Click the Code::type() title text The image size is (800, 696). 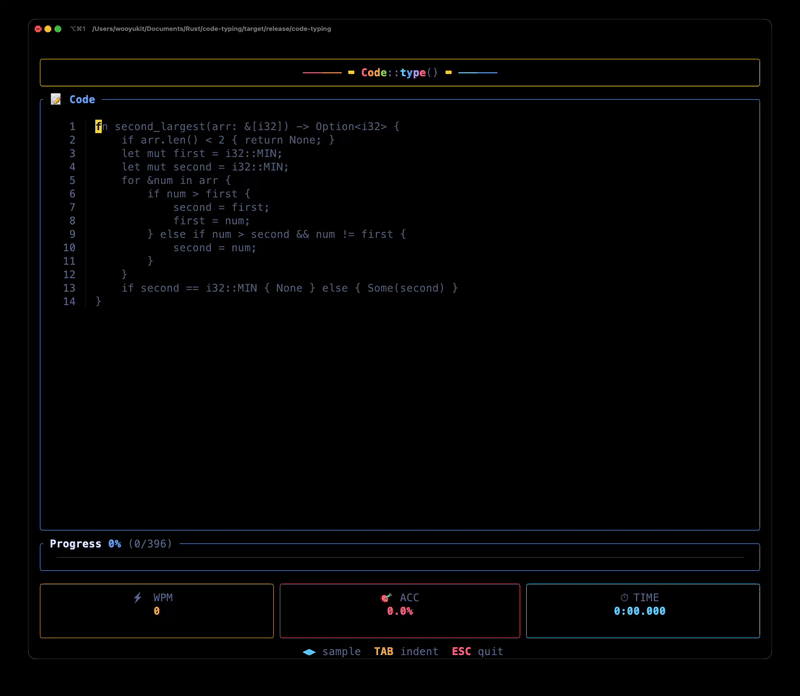coord(399,73)
